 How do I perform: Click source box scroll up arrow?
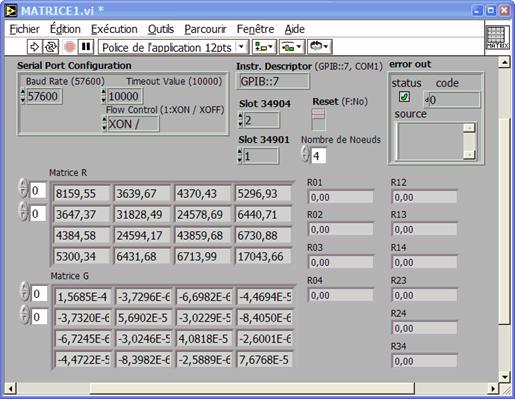[469, 128]
